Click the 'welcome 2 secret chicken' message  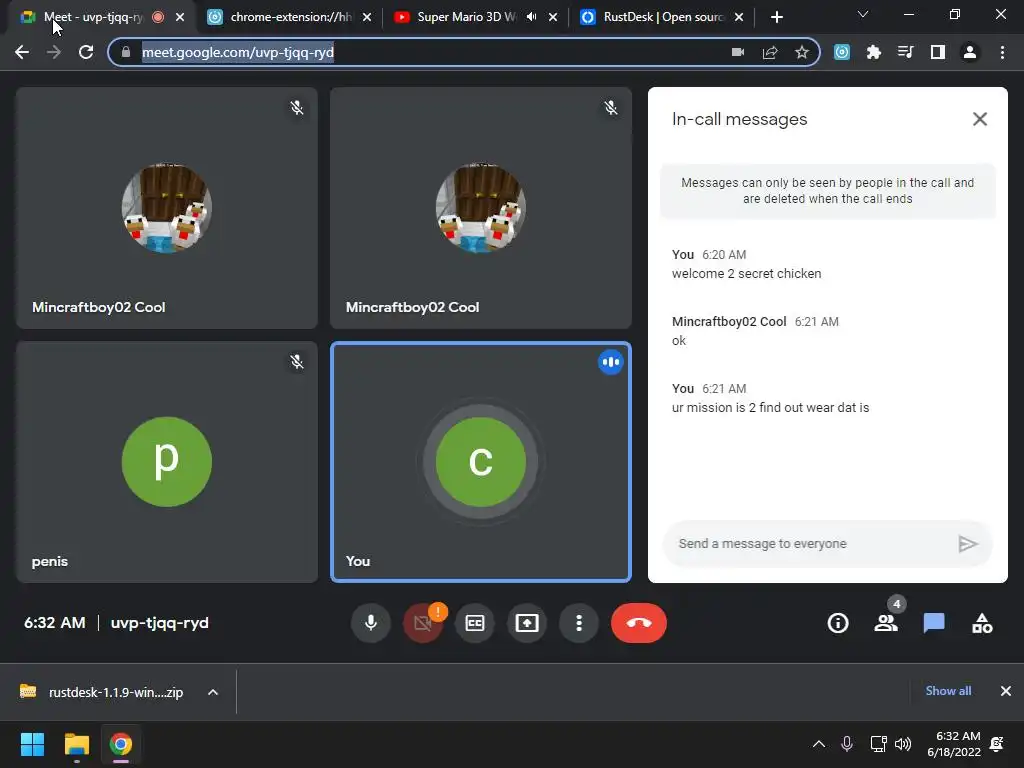(x=746, y=274)
